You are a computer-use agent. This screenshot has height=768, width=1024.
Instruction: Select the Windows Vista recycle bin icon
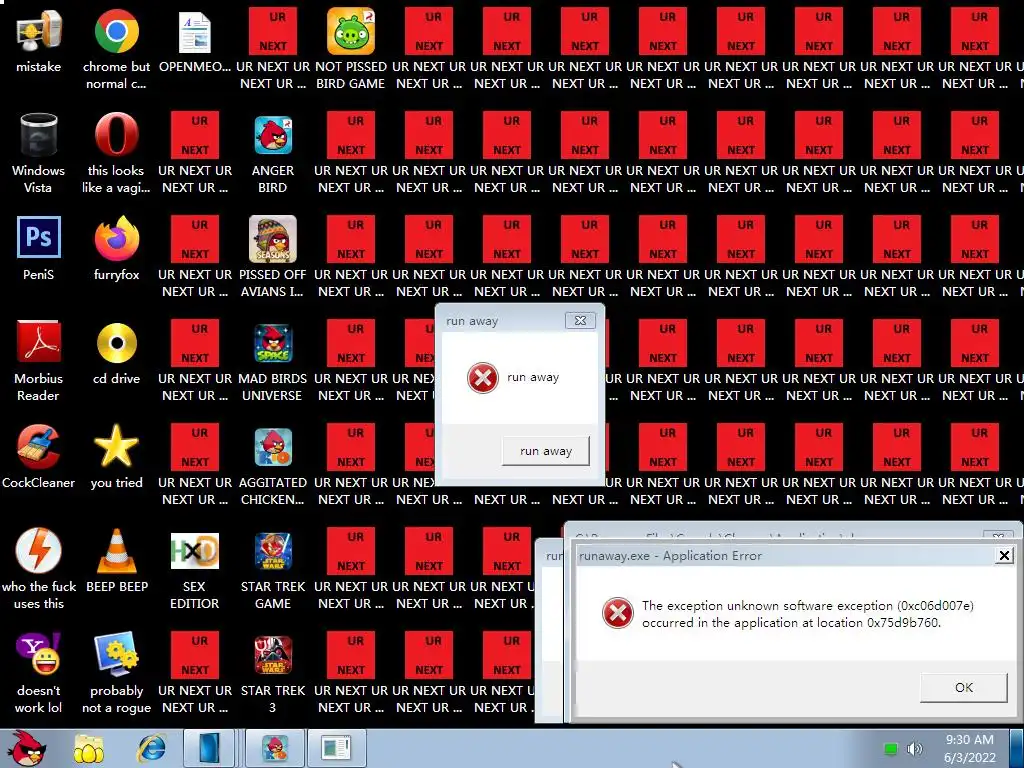coord(39,135)
